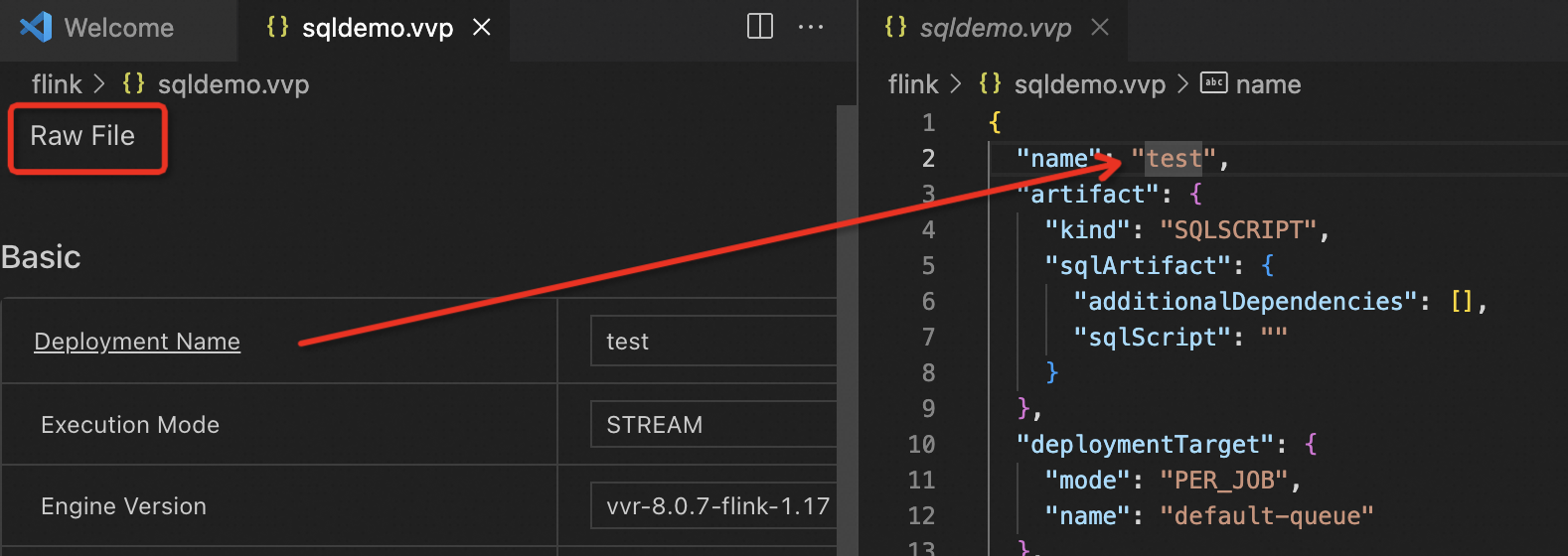Click the Execution Mode label
The height and width of the screenshot is (556, 1568).
(130, 425)
